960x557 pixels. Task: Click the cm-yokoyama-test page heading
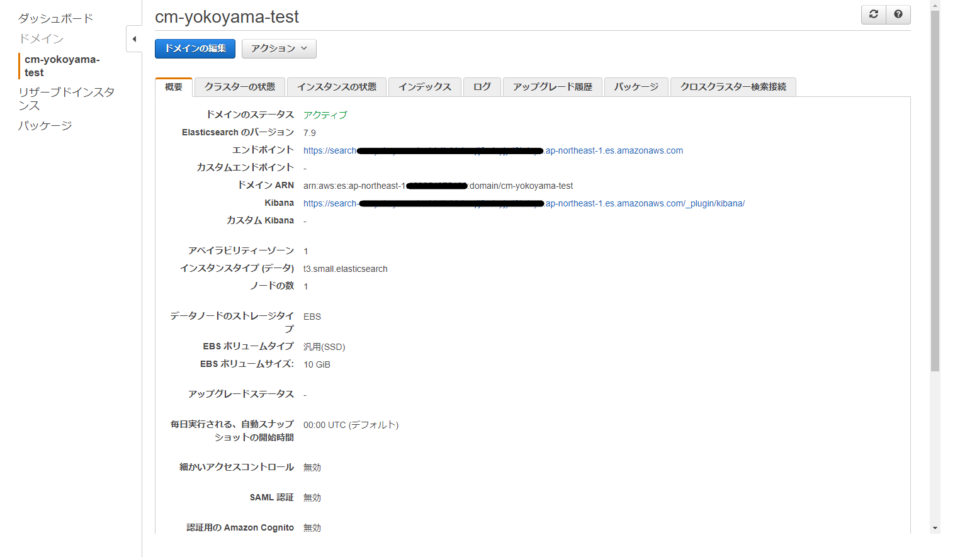pyautogui.click(x=227, y=17)
